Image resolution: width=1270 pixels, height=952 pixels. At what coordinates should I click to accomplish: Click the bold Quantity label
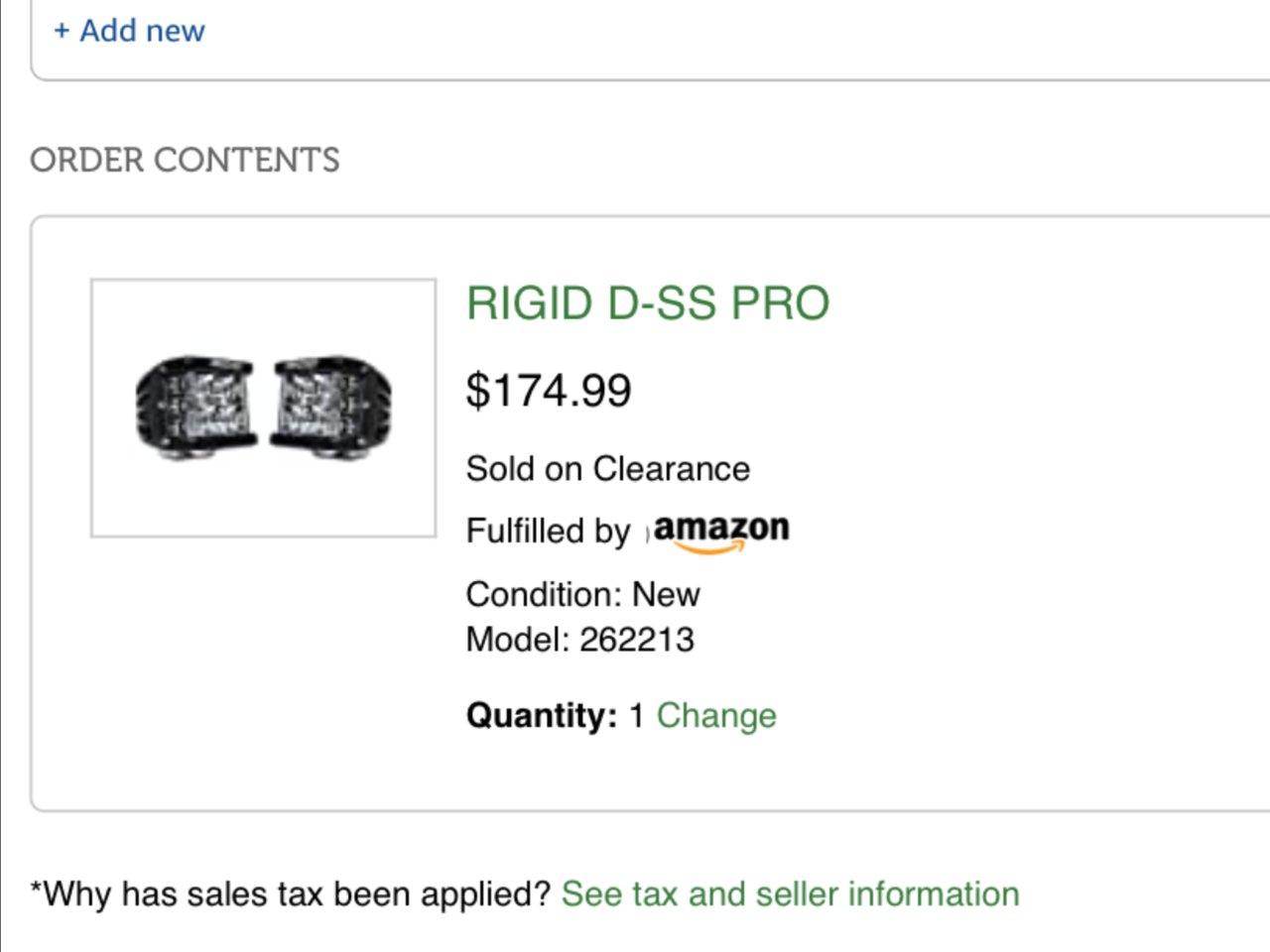542,715
